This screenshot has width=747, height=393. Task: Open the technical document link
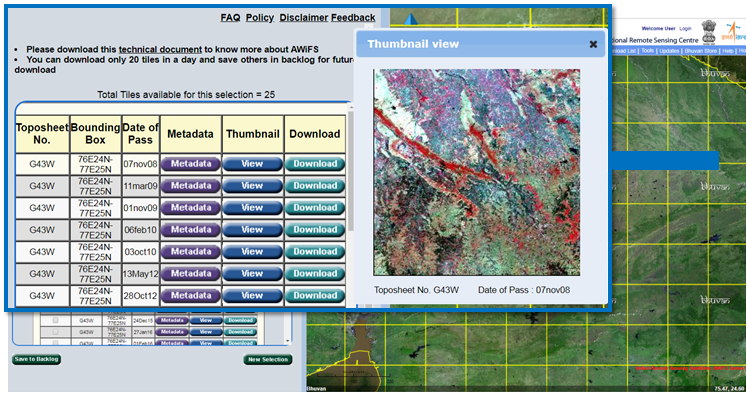tap(160, 49)
